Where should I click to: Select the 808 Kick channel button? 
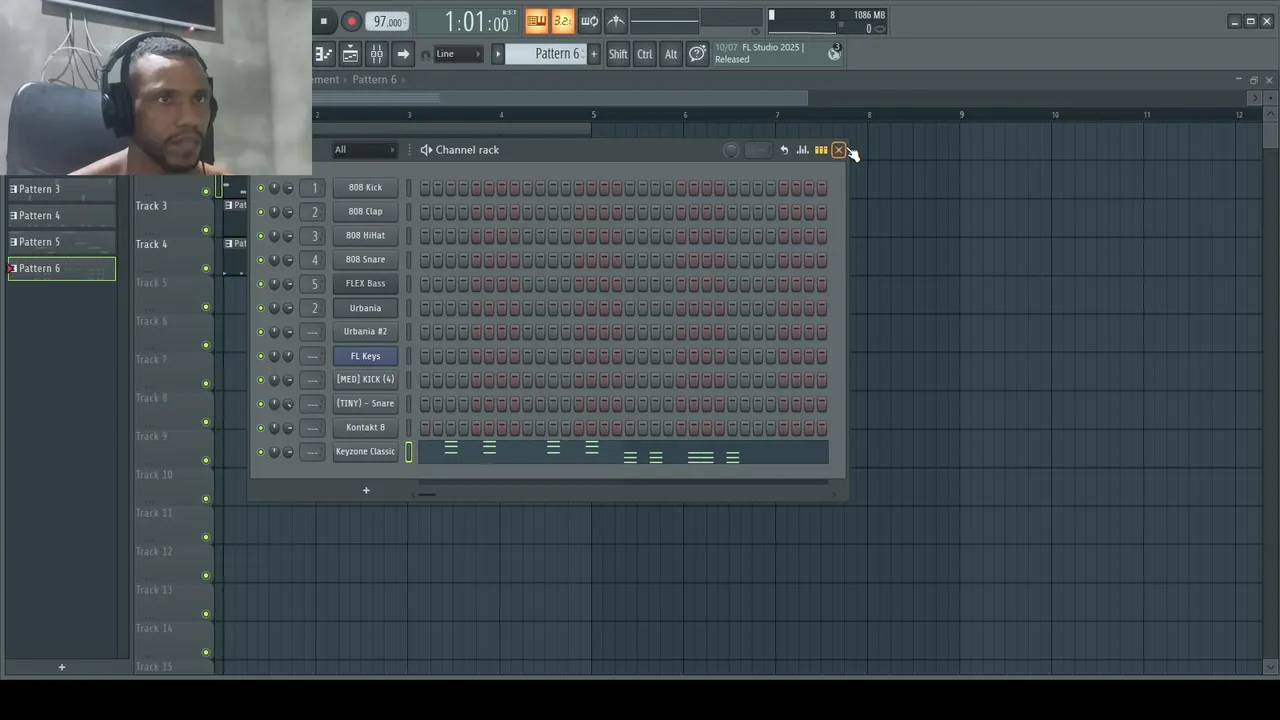[x=365, y=187]
